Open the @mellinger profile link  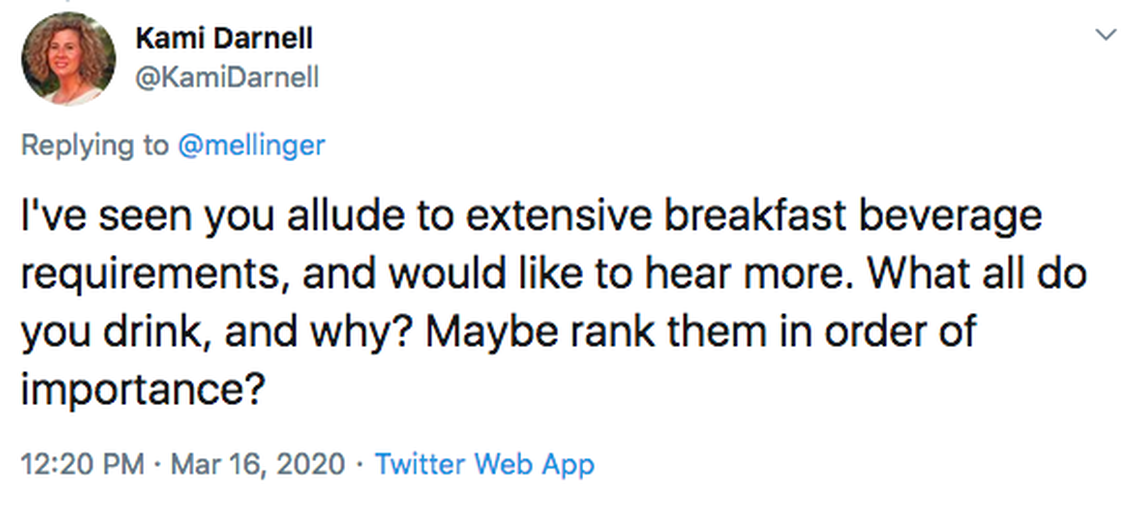[x=251, y=145]
